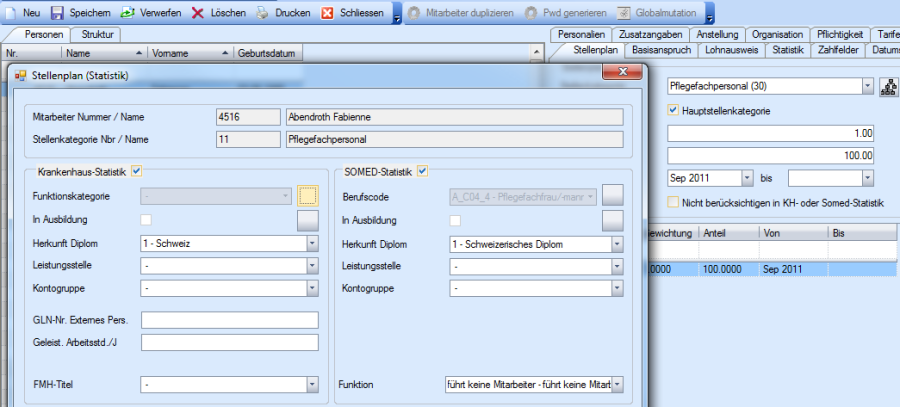Open the organisation chart icon beside Pflegefachpersonal

tap(889, 87)
